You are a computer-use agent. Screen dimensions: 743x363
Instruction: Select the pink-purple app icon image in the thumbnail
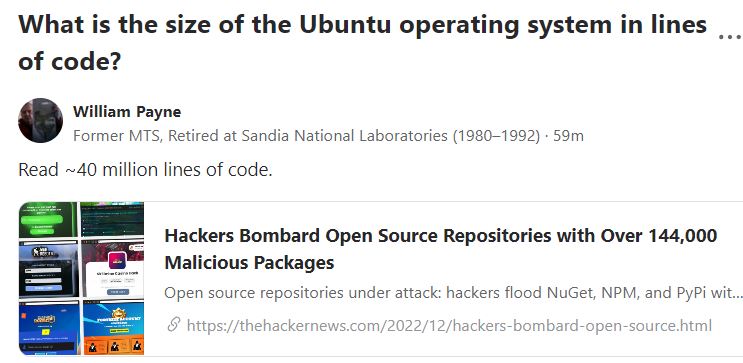click(x=113, y=269)
